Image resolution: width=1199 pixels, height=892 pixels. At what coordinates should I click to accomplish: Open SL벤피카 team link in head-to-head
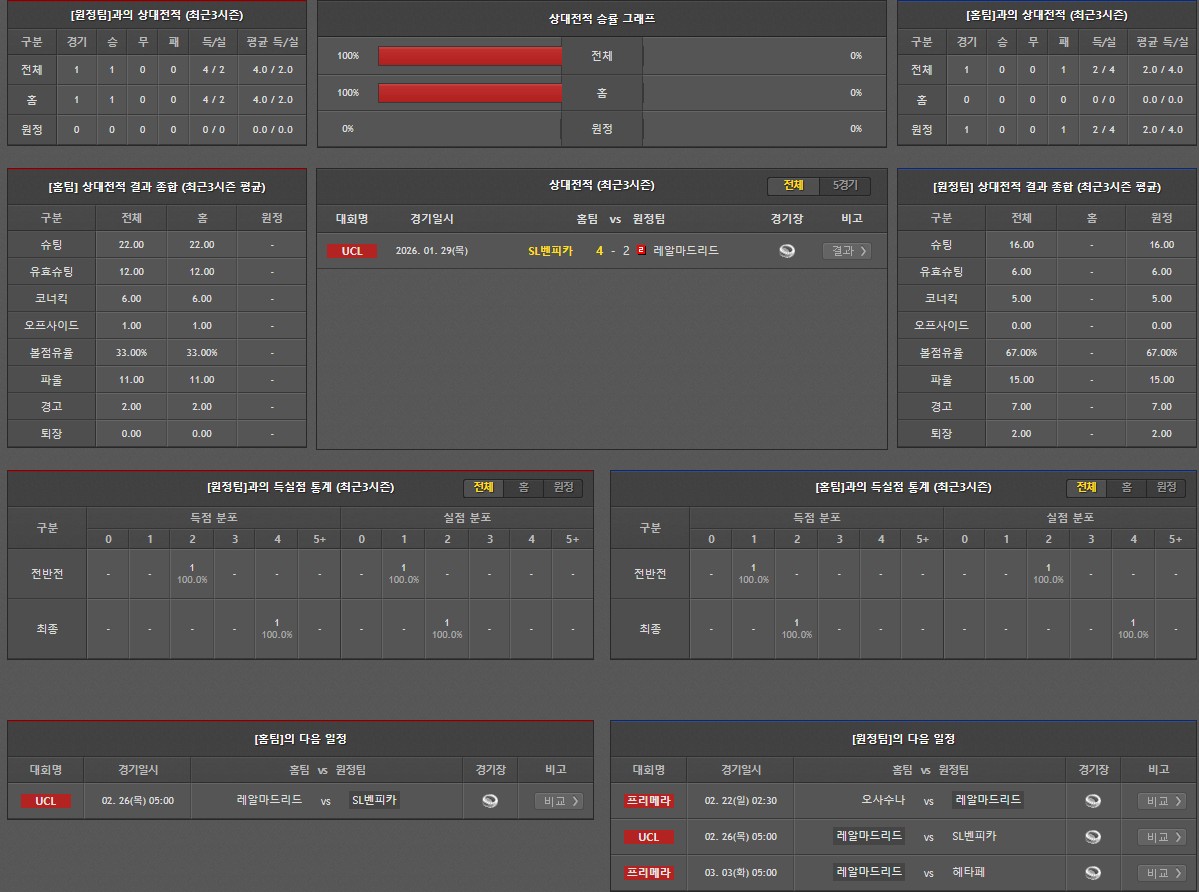[550, 251]
